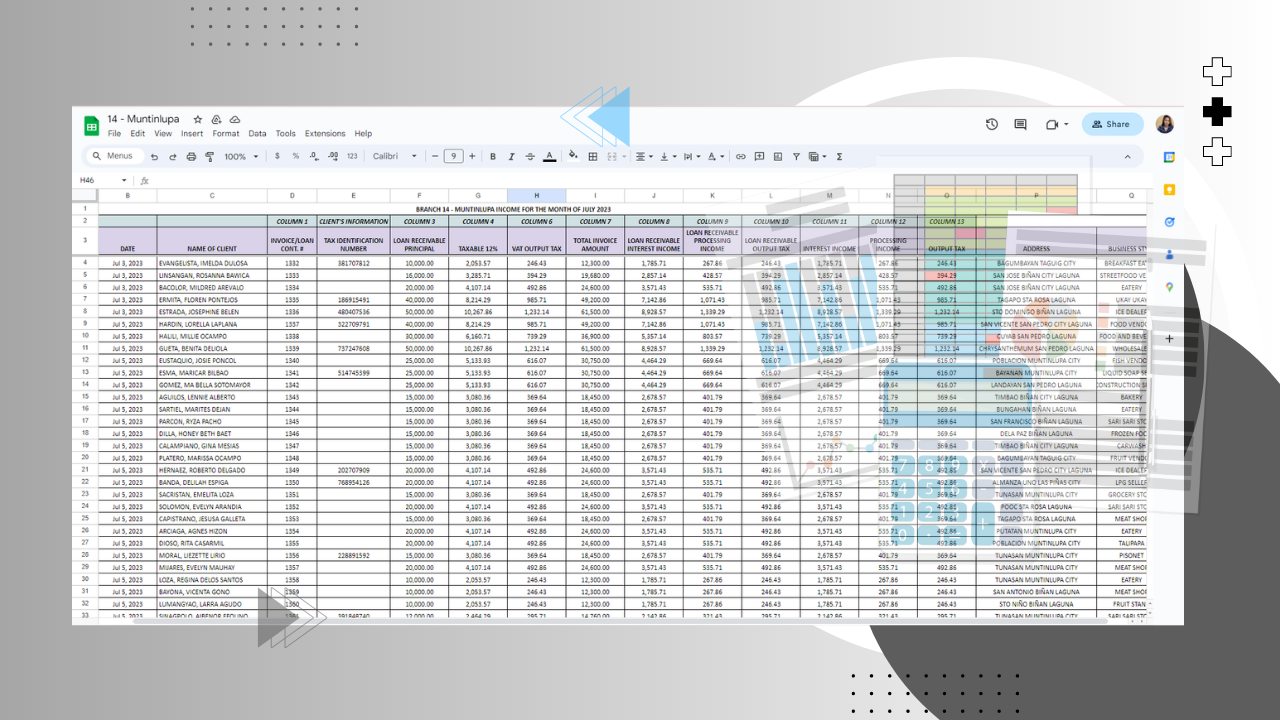Click the 14 - Muntinlupa document title
The image size is (1280, 720).
coord(144,119)
